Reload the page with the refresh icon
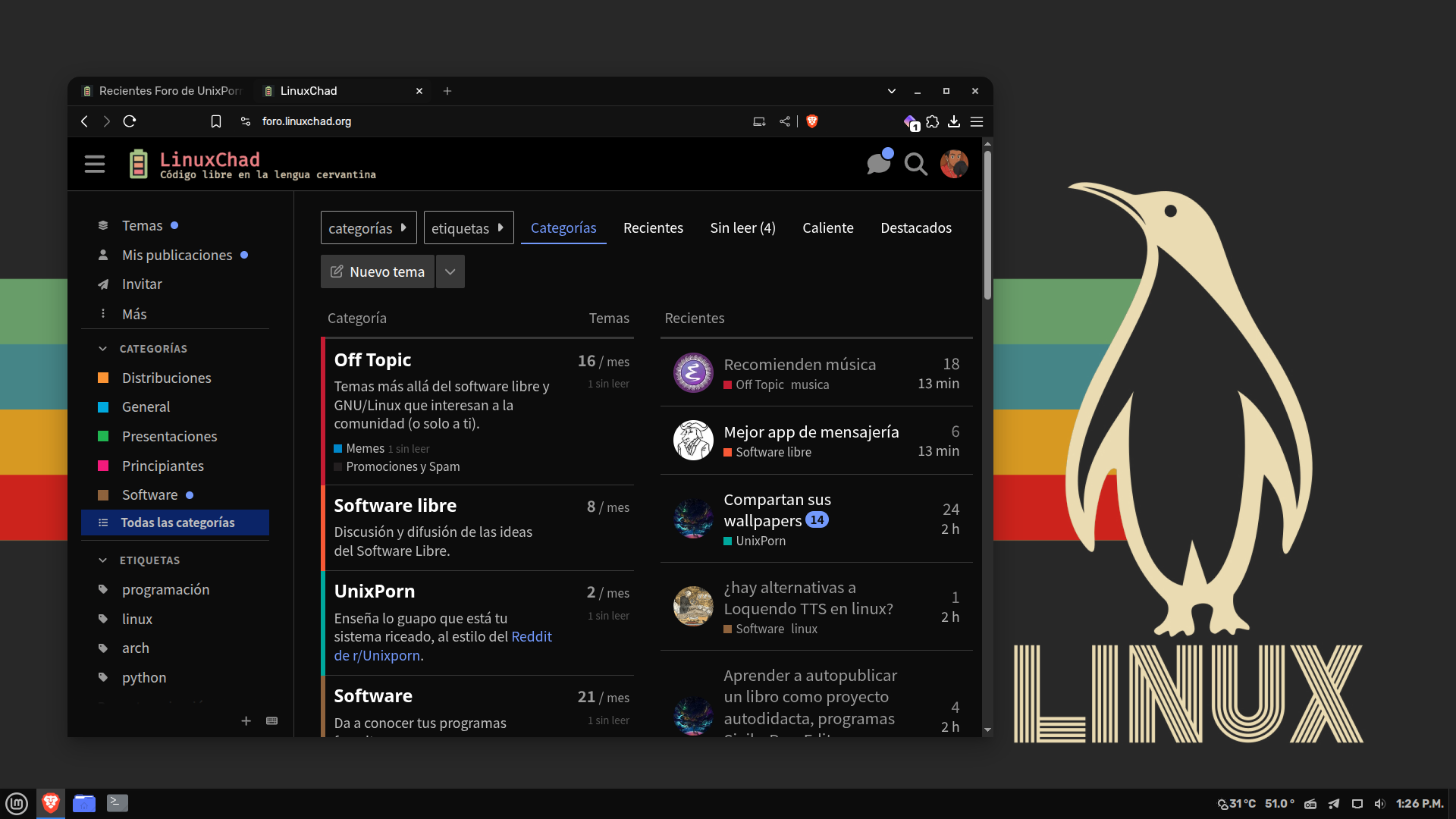Image resolution: width=1456 pixels, height=819 pixels. point(130,121)
